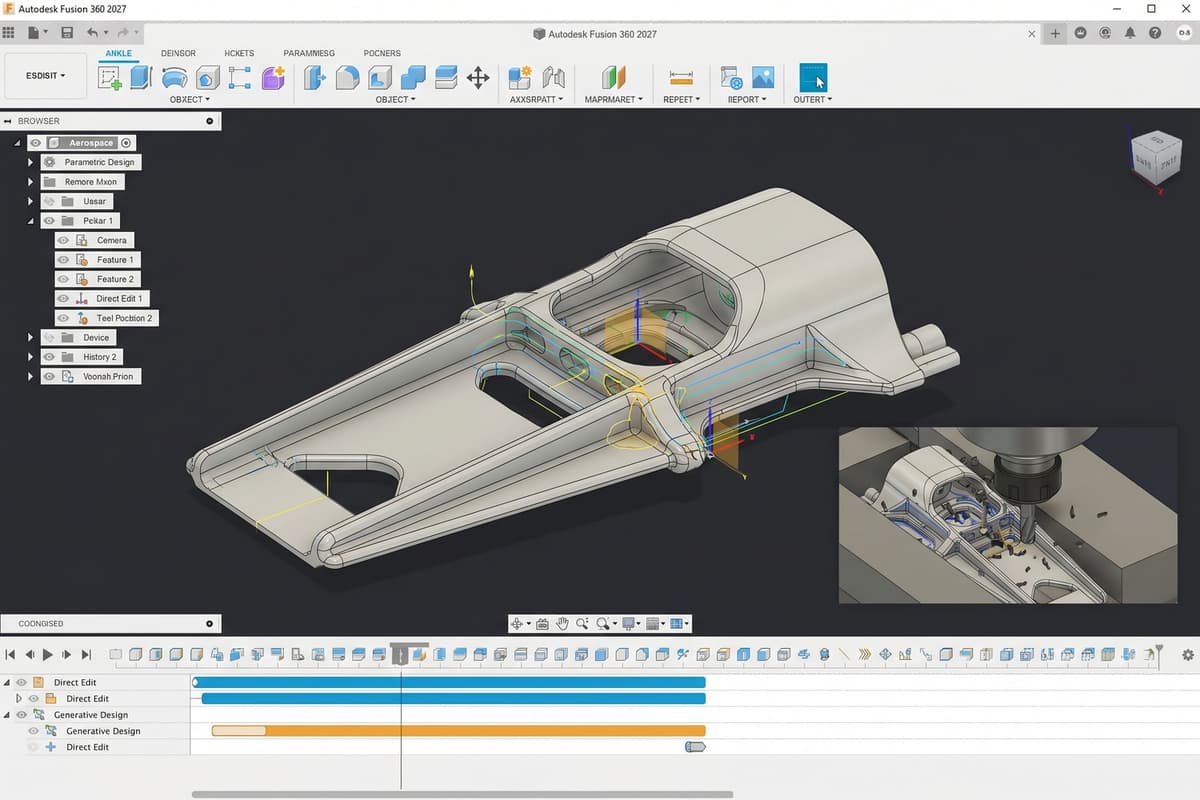Click the Undo arrow
The width and height of the screenshot is (1200, 800).
coord(92,33)
